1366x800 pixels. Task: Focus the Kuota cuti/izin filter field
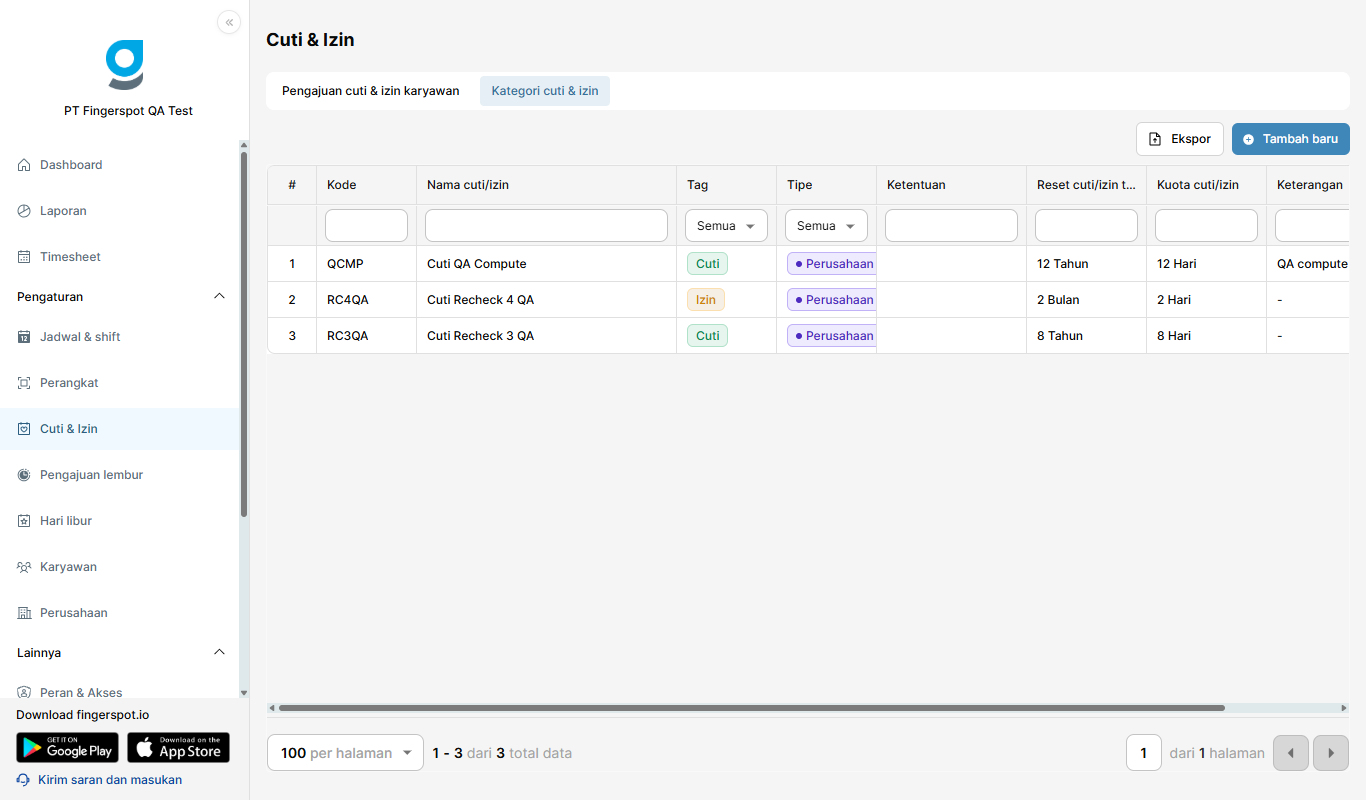[1206, 226]
